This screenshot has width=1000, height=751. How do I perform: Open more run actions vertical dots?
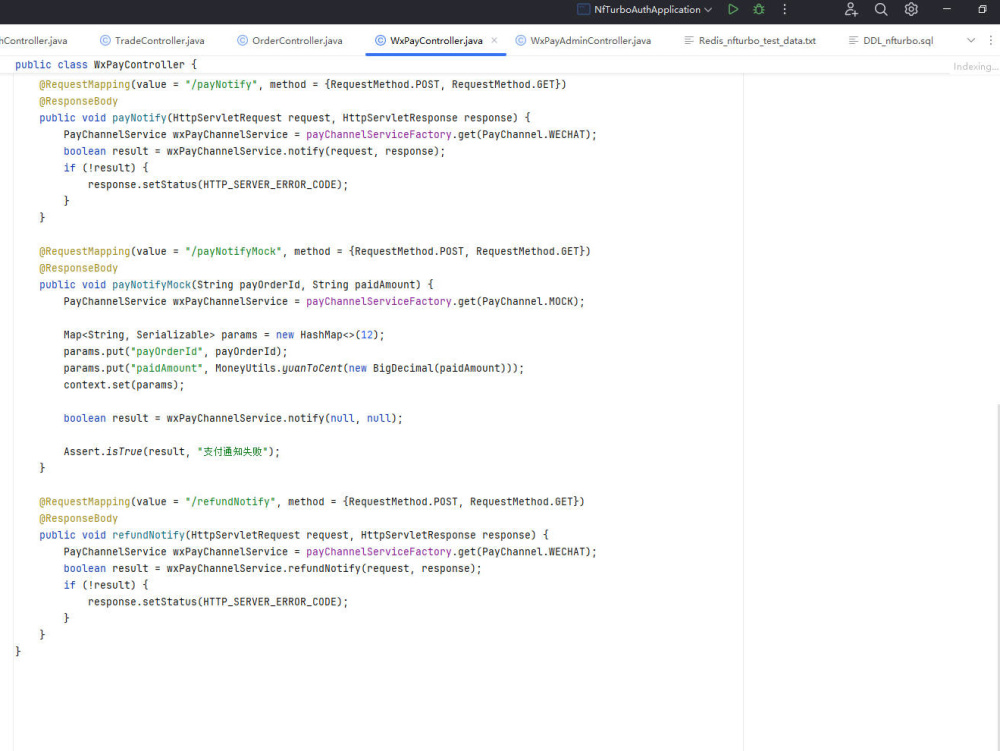point(784,10)
